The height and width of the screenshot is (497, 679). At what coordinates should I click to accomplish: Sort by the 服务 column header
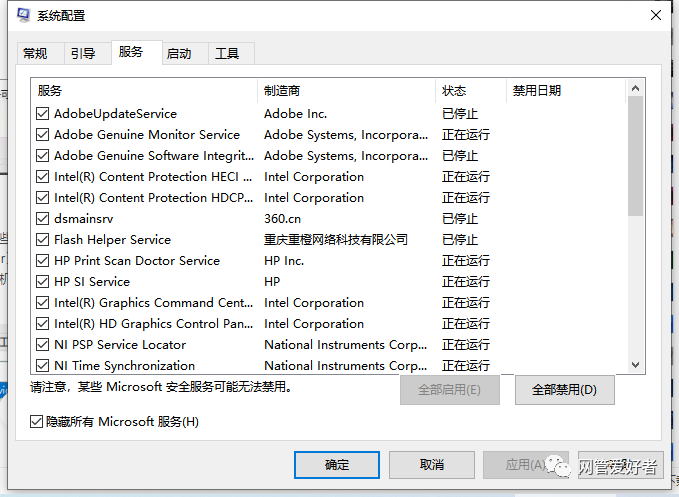pos(144,91)
